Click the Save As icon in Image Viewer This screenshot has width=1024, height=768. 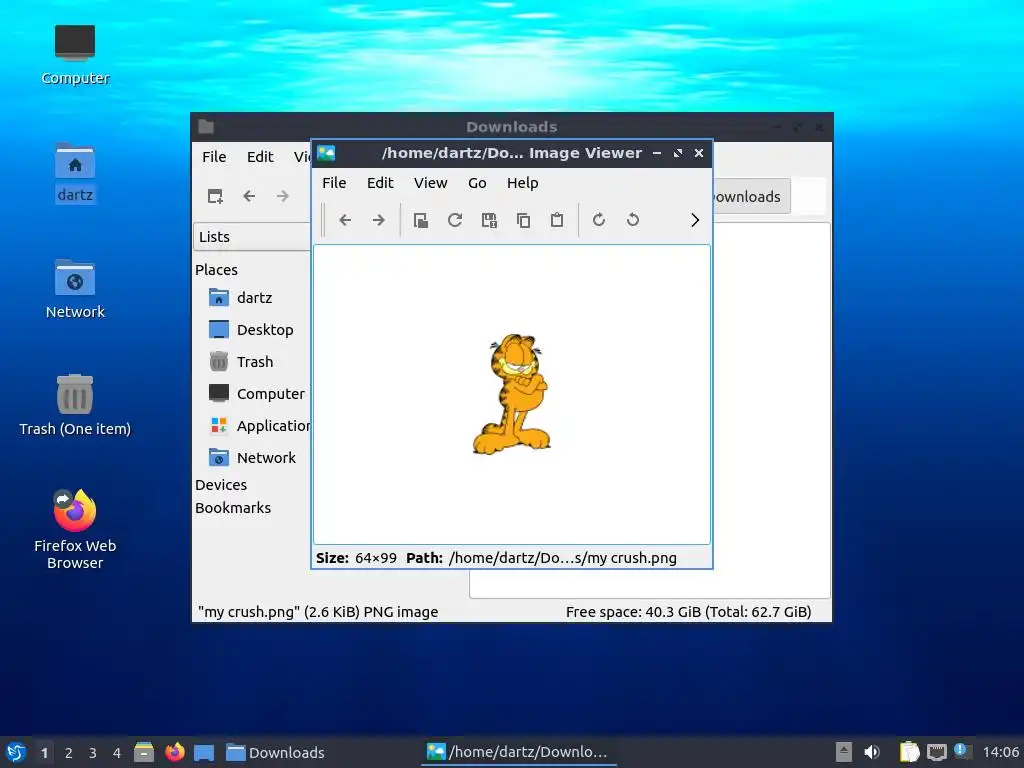tap(489, 220)
